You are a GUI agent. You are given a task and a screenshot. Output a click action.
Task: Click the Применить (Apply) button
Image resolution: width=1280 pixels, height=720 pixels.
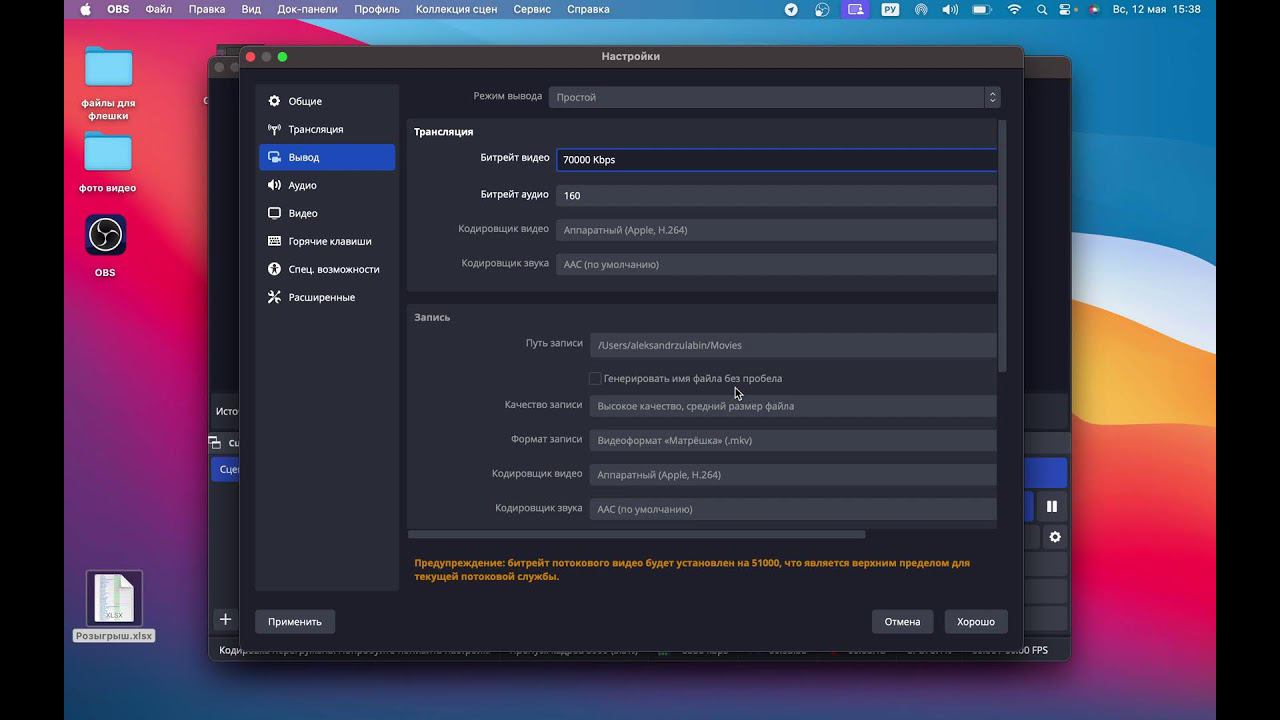pyautogui.click(x=295, y=621)
